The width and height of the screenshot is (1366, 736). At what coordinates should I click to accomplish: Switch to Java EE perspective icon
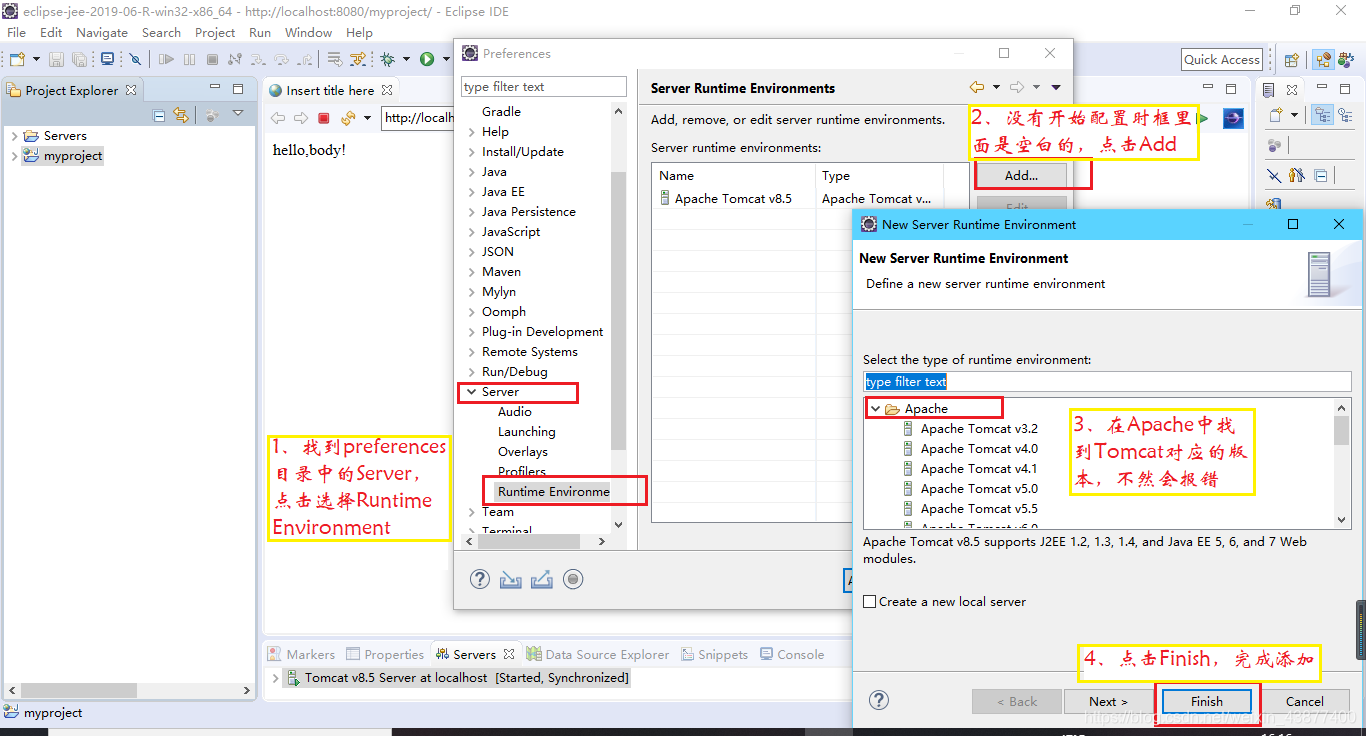(x=1324, y=60)
